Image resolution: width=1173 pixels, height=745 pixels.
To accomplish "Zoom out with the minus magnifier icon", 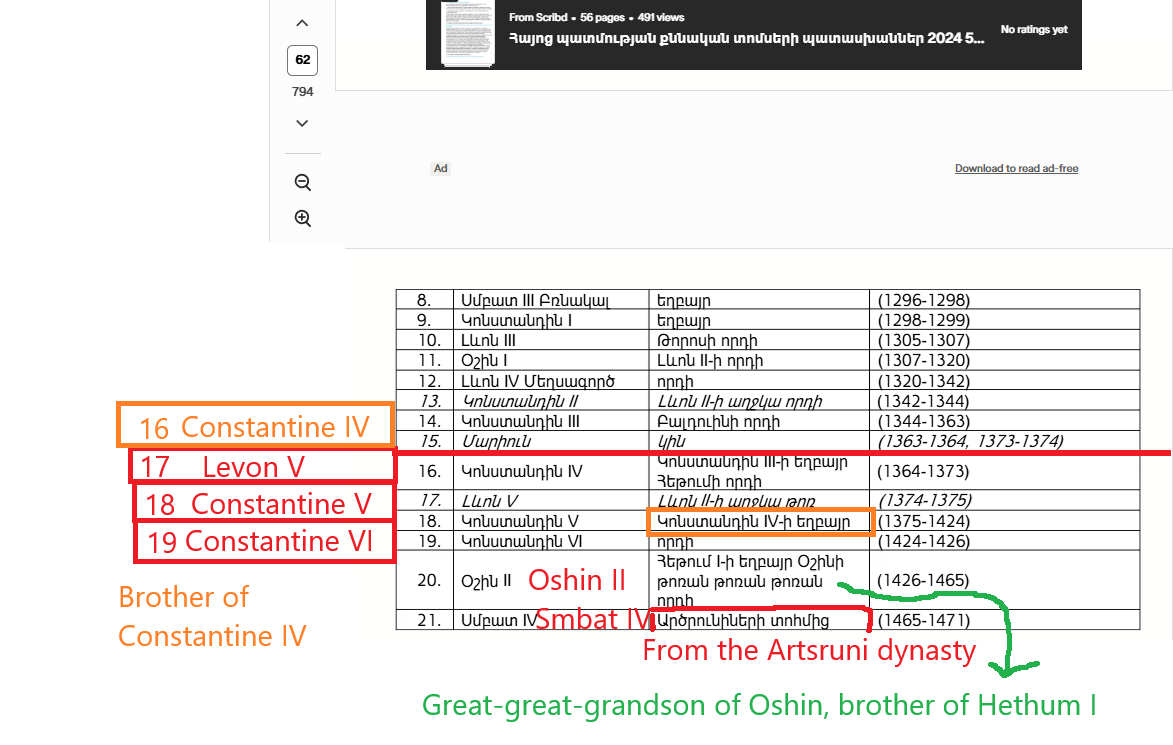I will point(302,183).
